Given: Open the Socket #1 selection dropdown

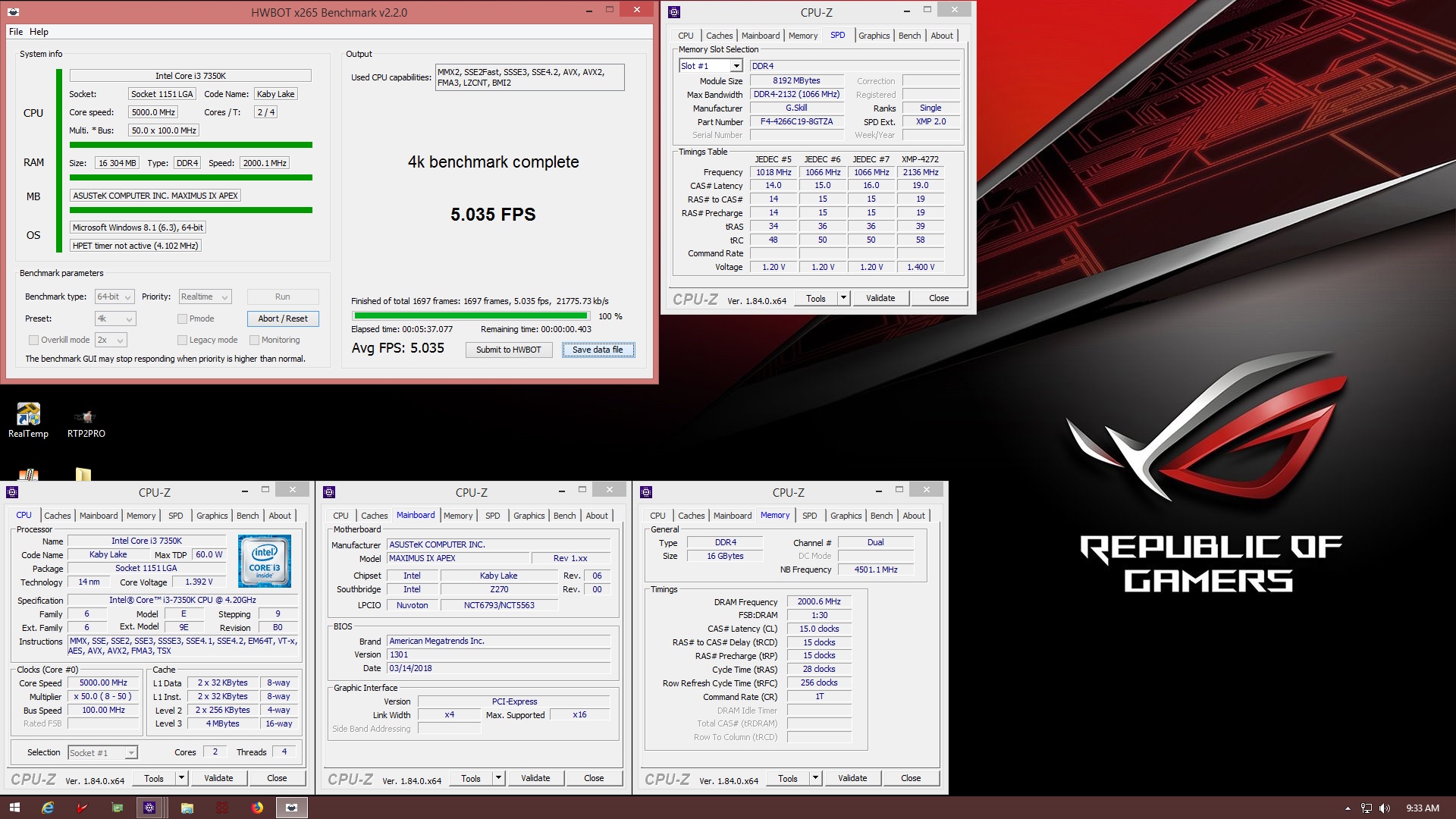Looking at the screenshot, I should [102, 753].
